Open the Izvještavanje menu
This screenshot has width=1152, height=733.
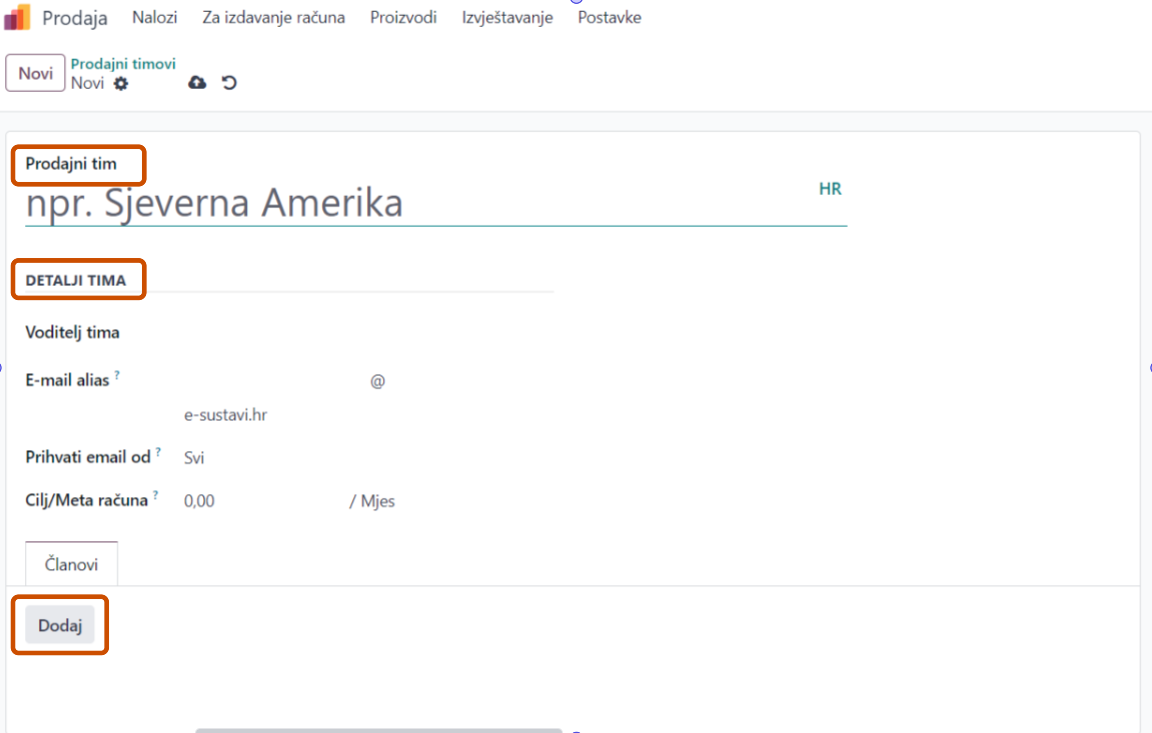507,17
